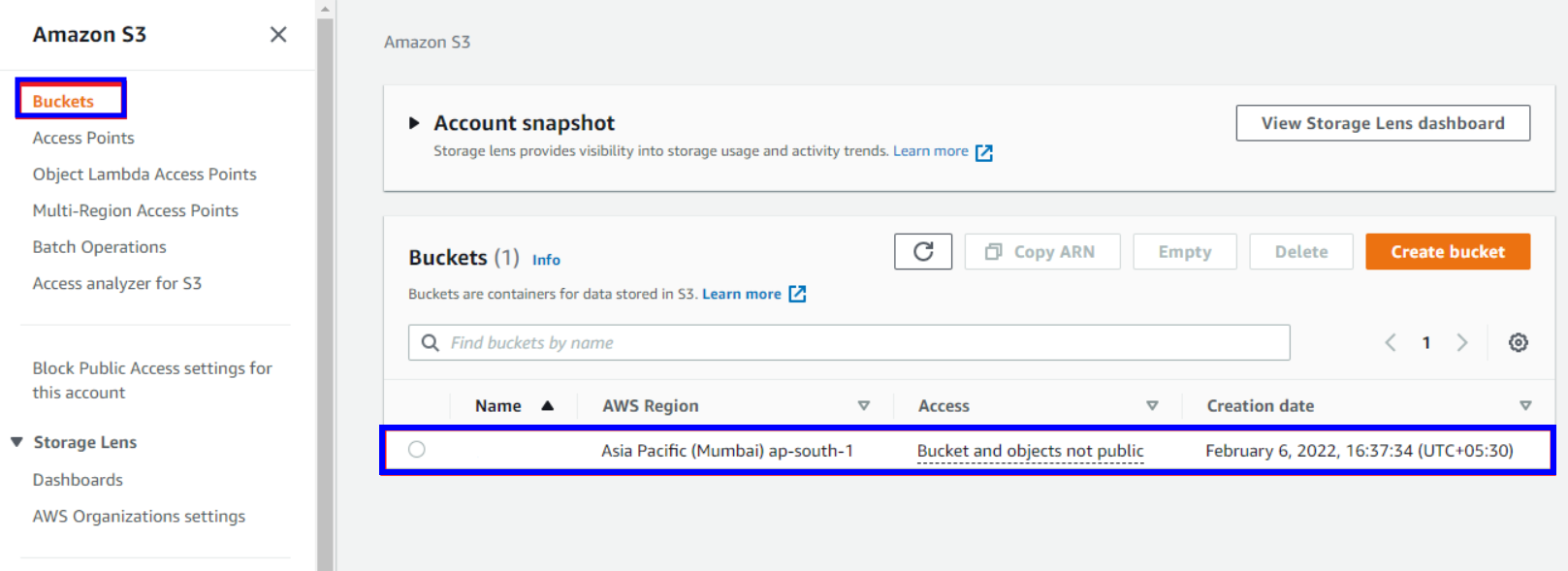Expand the Account snapshot panel
Screen dimensions: 1568x571
[414, 123]
